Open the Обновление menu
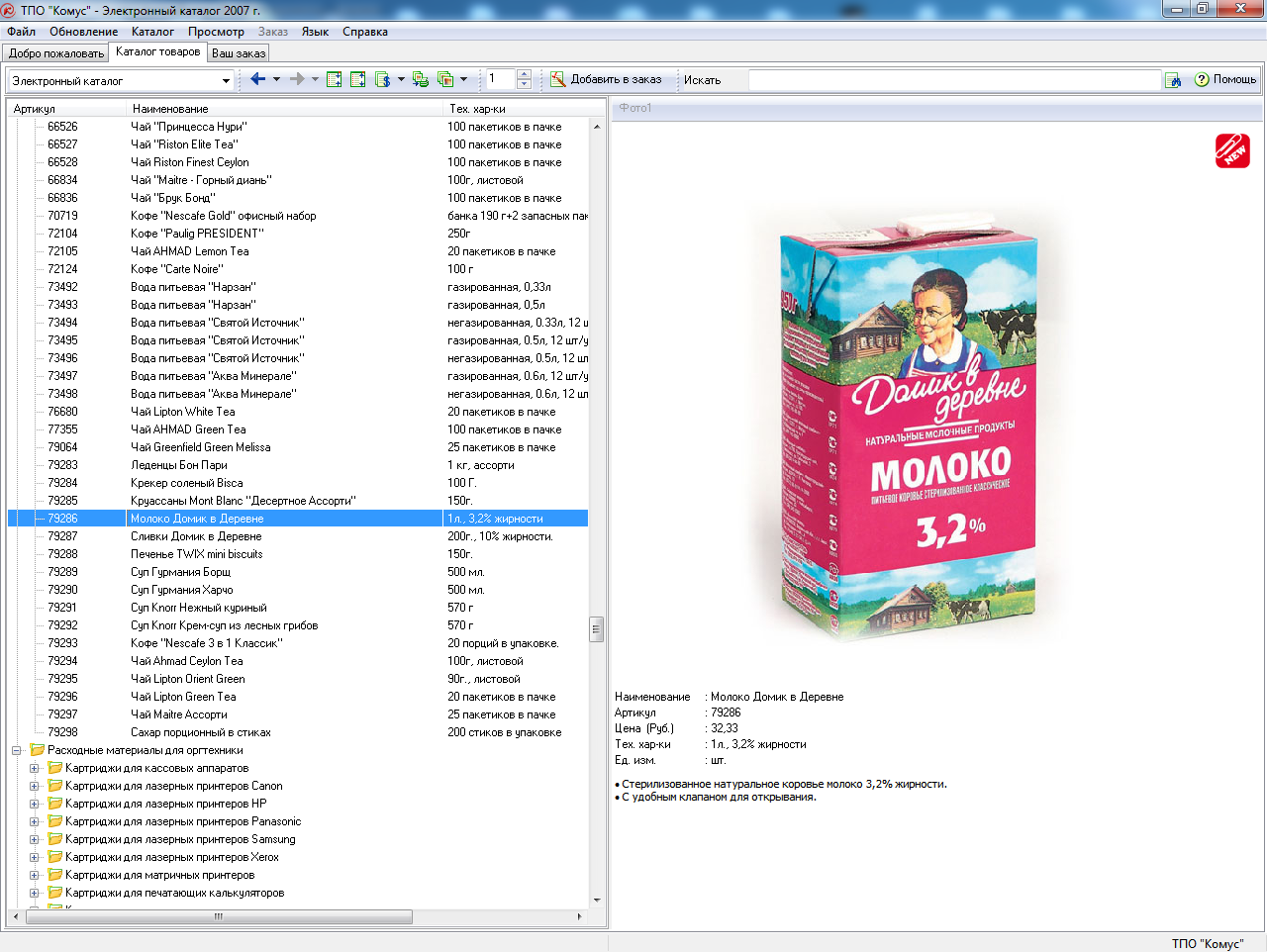The height and width of the screenshot is (952, 1267). pos(83,32)
